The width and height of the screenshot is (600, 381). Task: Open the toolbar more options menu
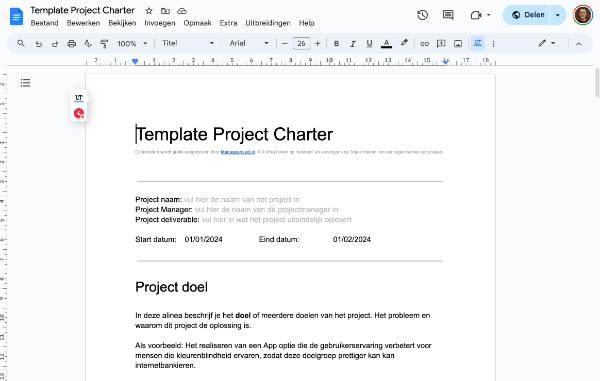click(x=494, y=44)
